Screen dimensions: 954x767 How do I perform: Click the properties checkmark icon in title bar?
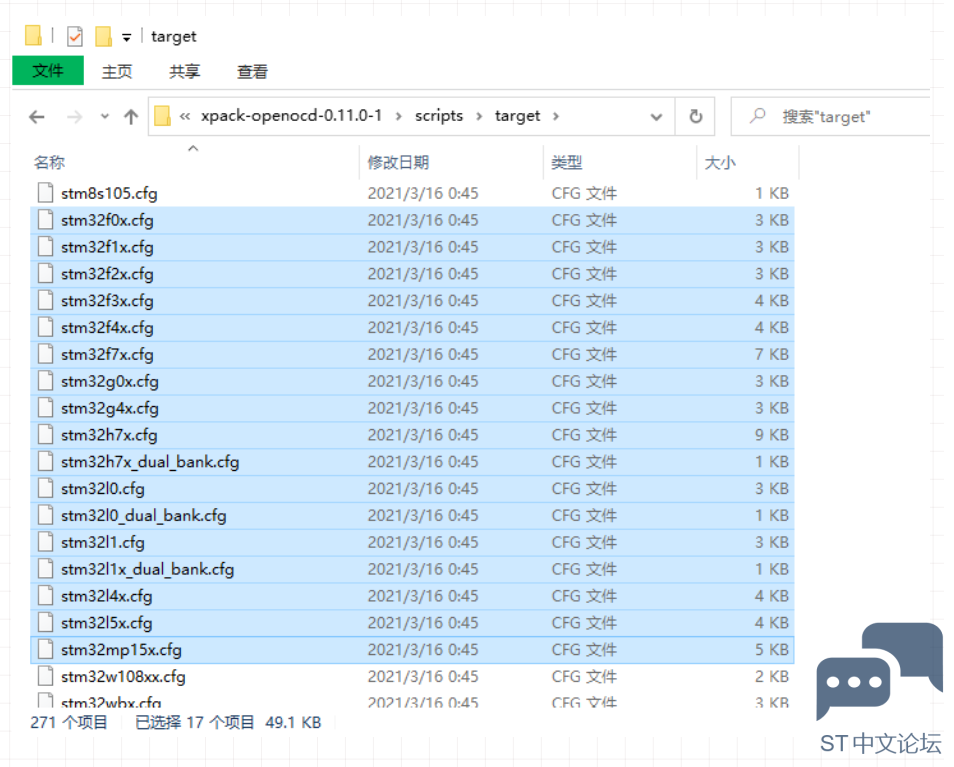75,36
